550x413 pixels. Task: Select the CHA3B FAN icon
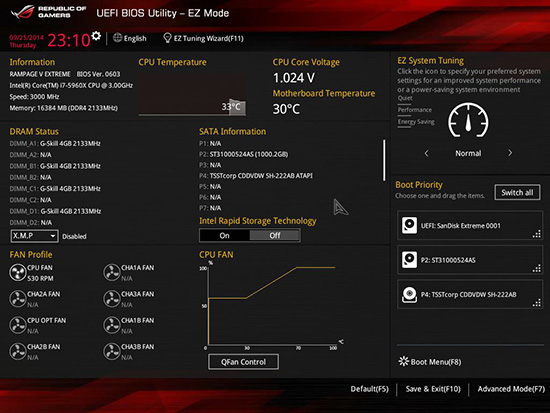click(x=112, y=351)
